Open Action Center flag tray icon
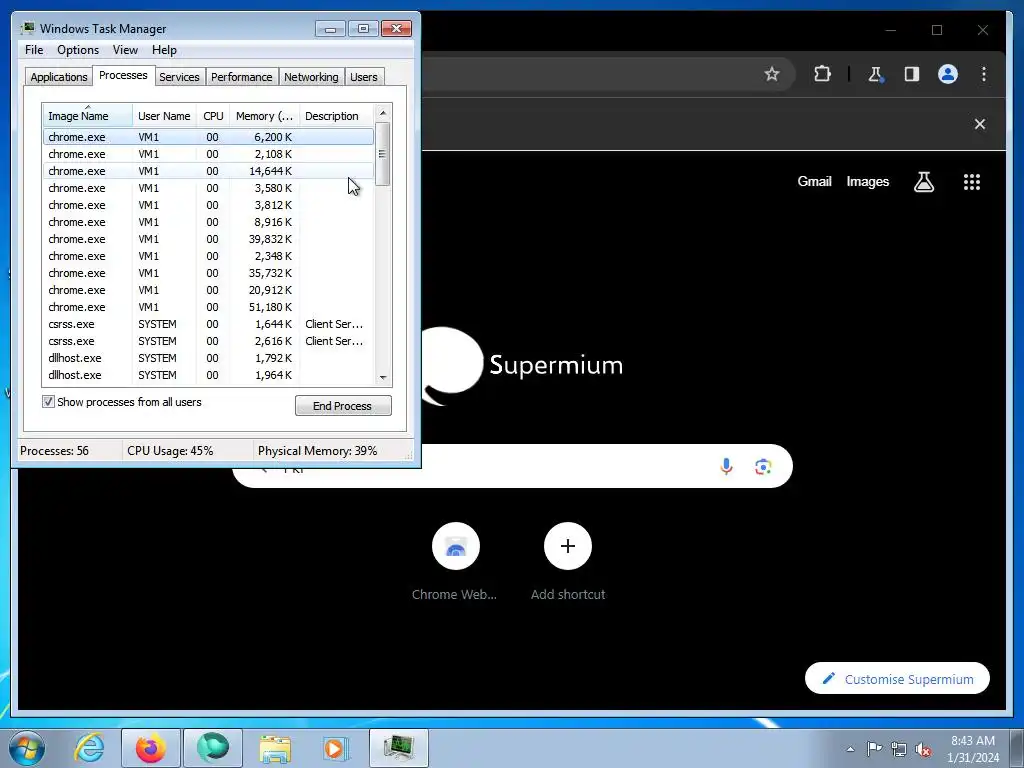Image resolution: width=1024 pixels, height=768 pixels. (874, 748)
